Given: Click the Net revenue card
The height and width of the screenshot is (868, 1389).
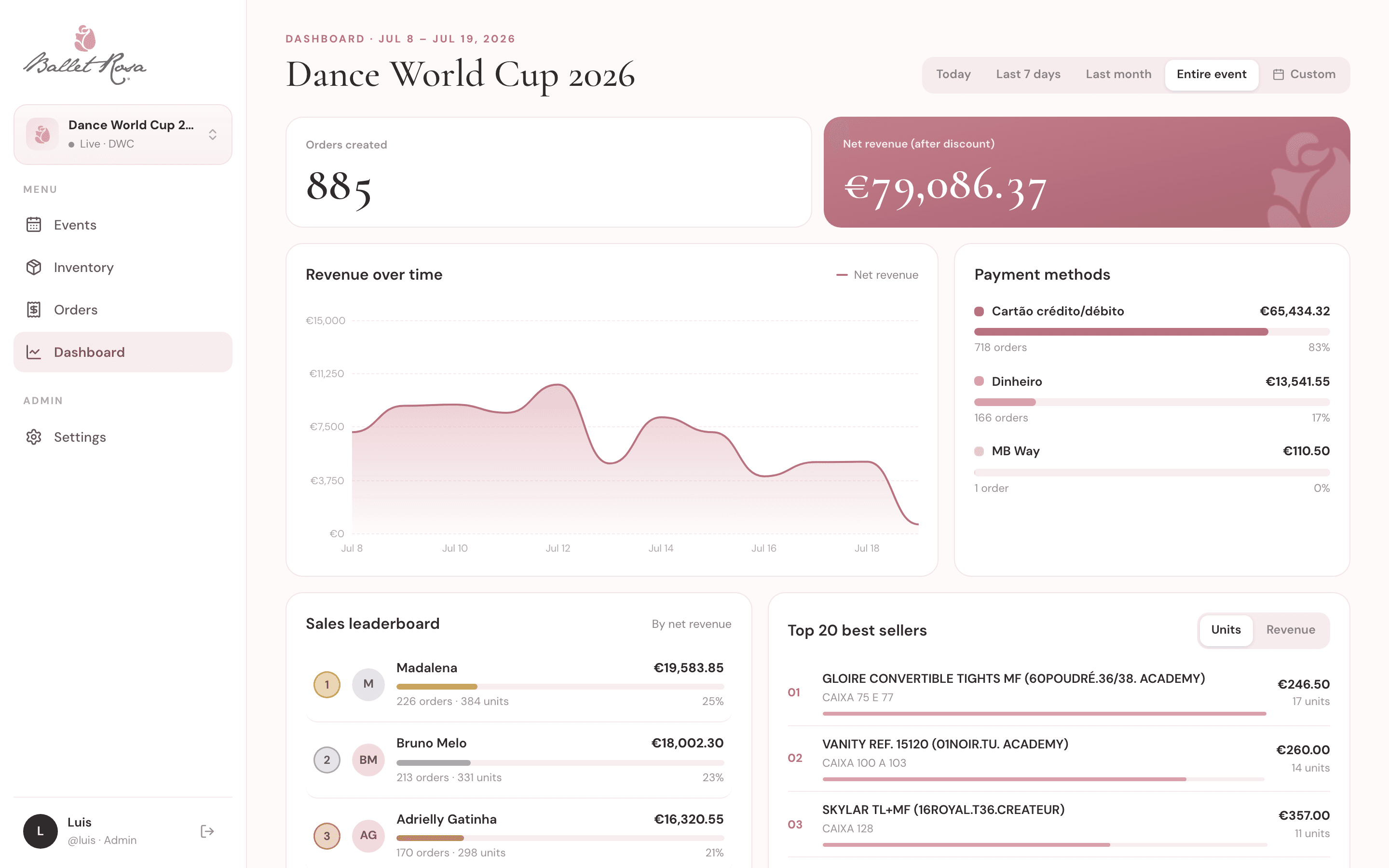Looking at the screenshot, I should click(1087, 172).
